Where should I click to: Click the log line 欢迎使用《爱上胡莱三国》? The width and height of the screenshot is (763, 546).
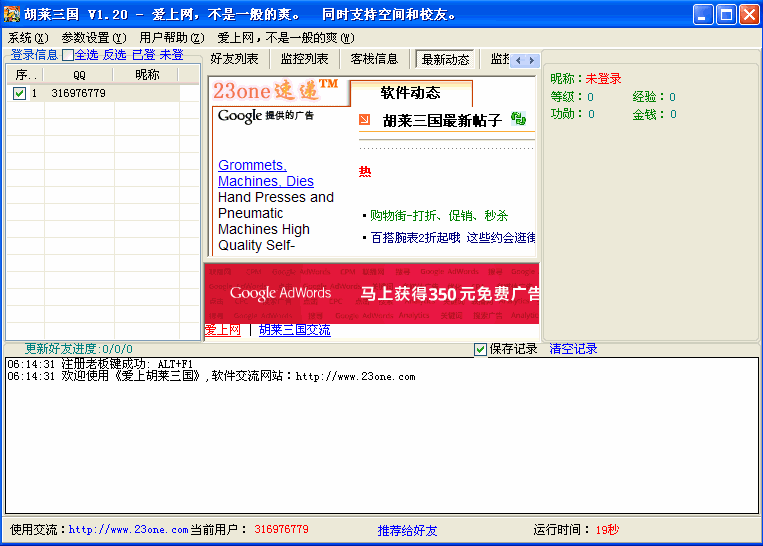pos(211,376)
